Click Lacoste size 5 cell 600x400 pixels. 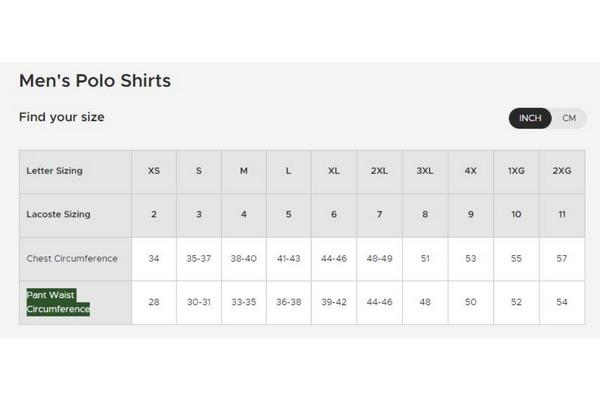288,214
